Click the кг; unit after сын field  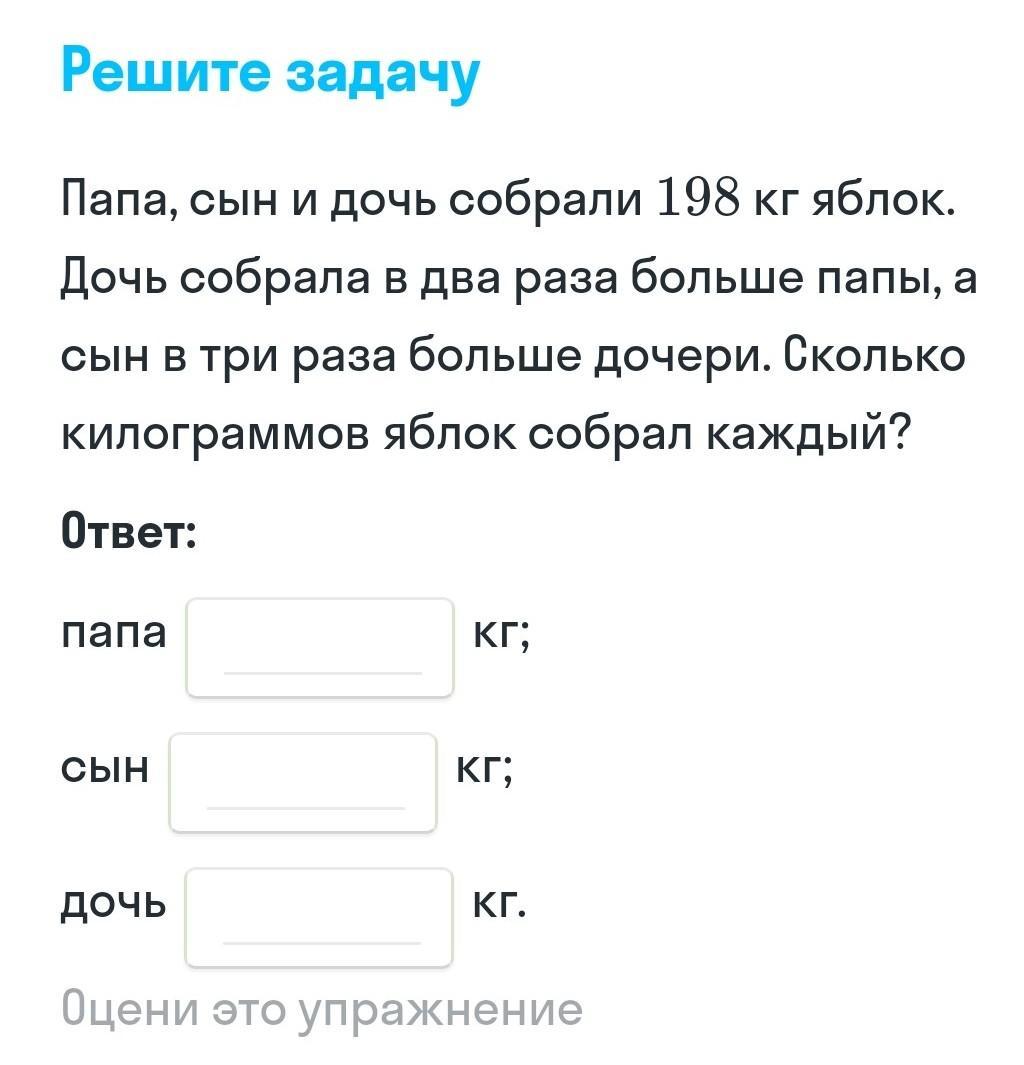pos(484,768)
